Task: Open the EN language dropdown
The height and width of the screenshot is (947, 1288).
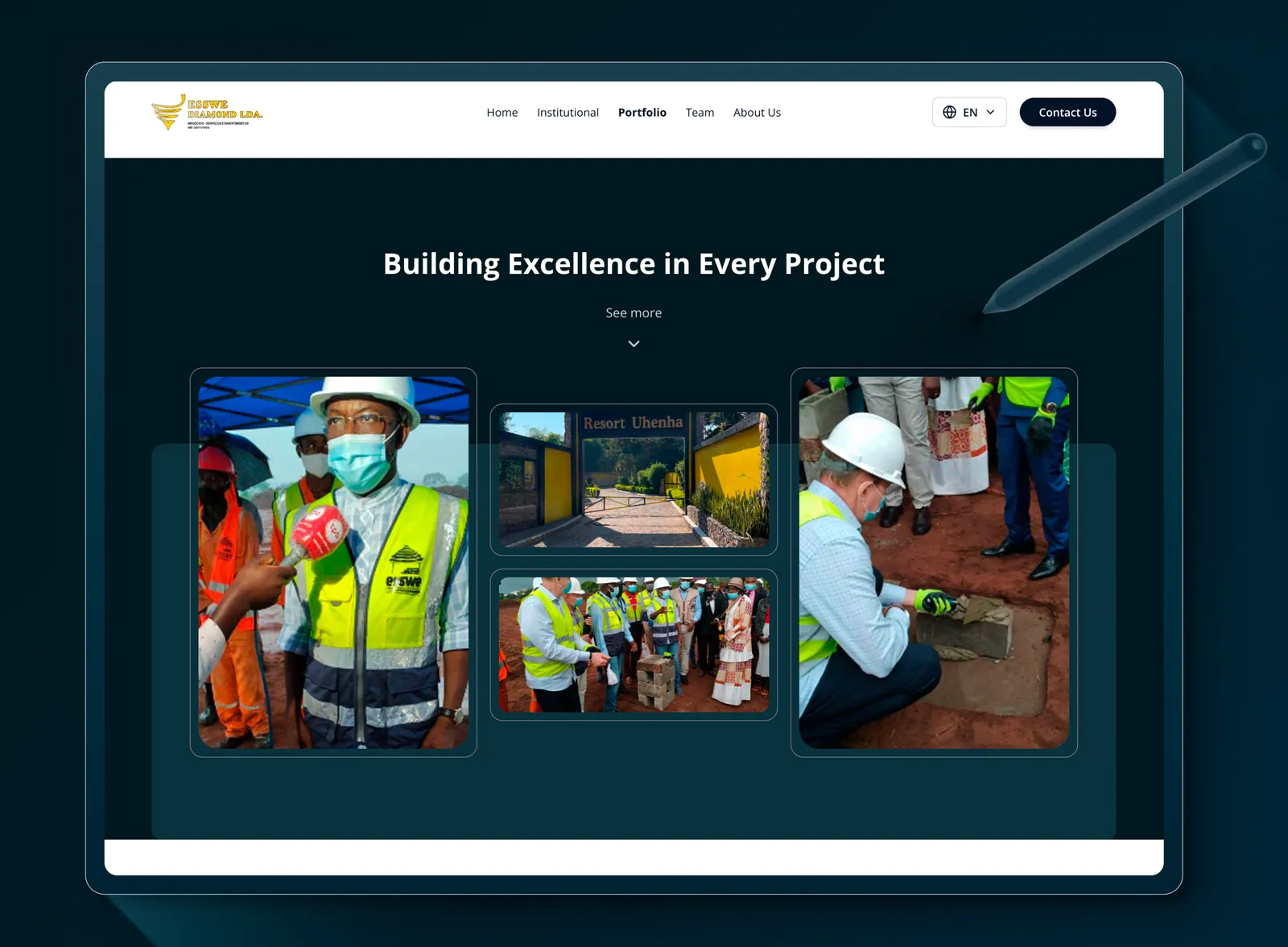Action: pos(969,113)
